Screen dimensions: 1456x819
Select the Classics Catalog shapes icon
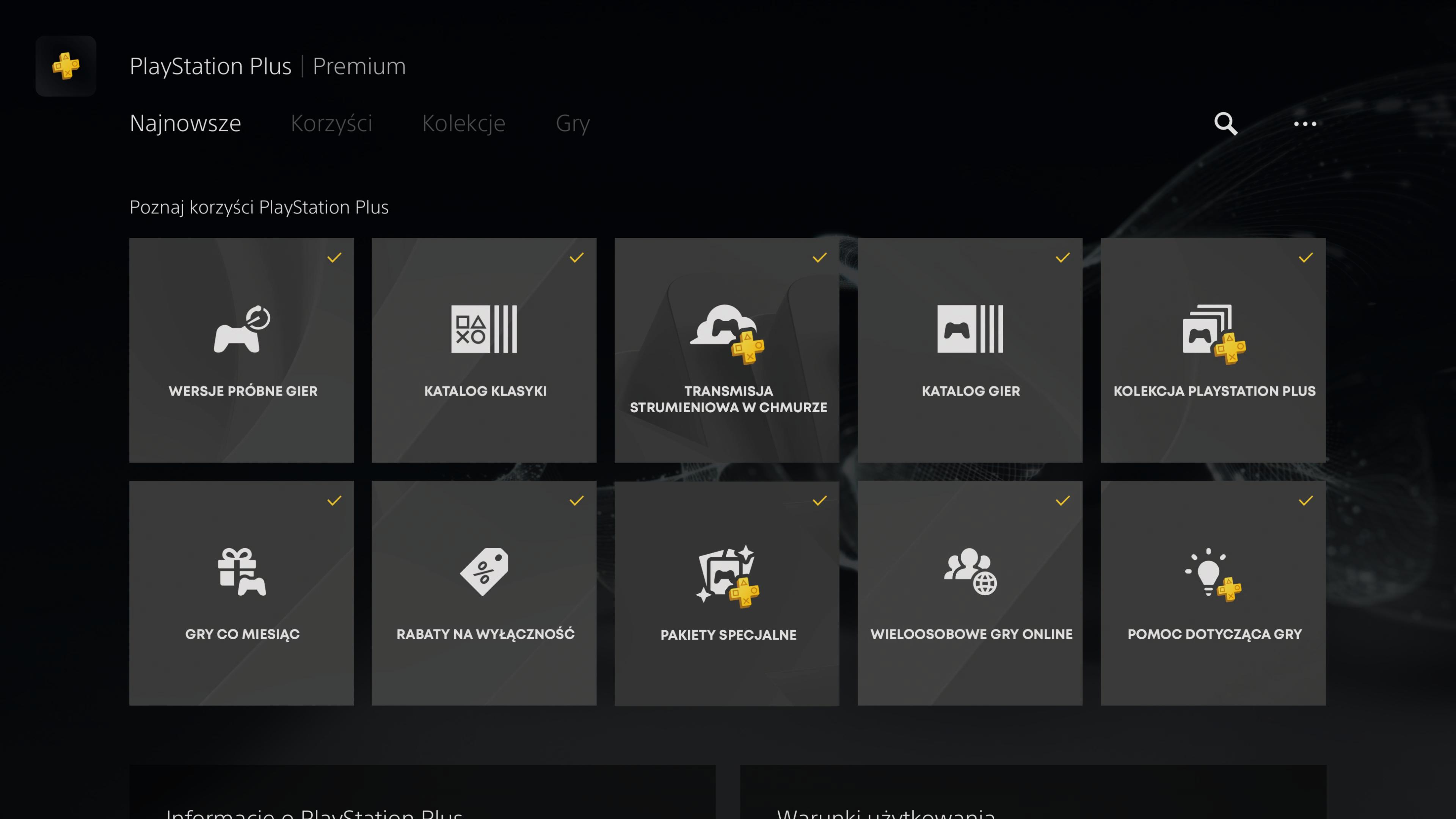click(x=485, y=329)
